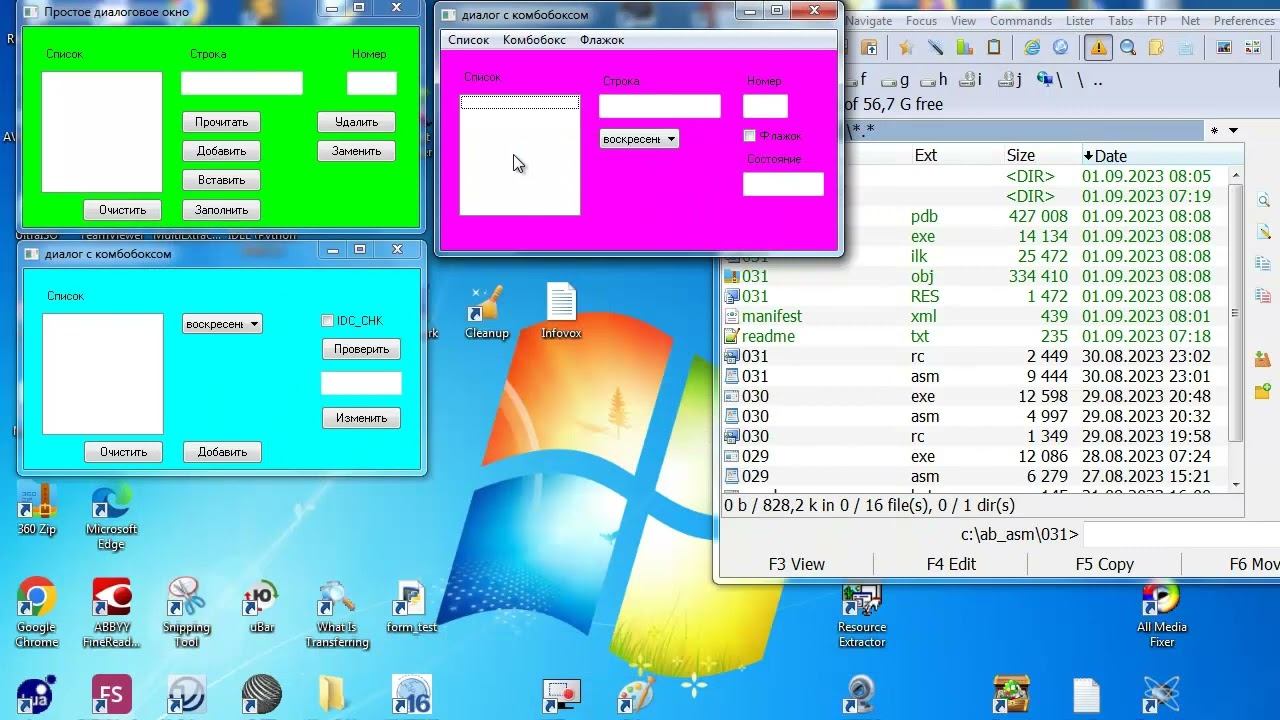Open the Флажок menu in the menu bar
The width and height of the screenshot is (1280, 720).
[602, 40]
